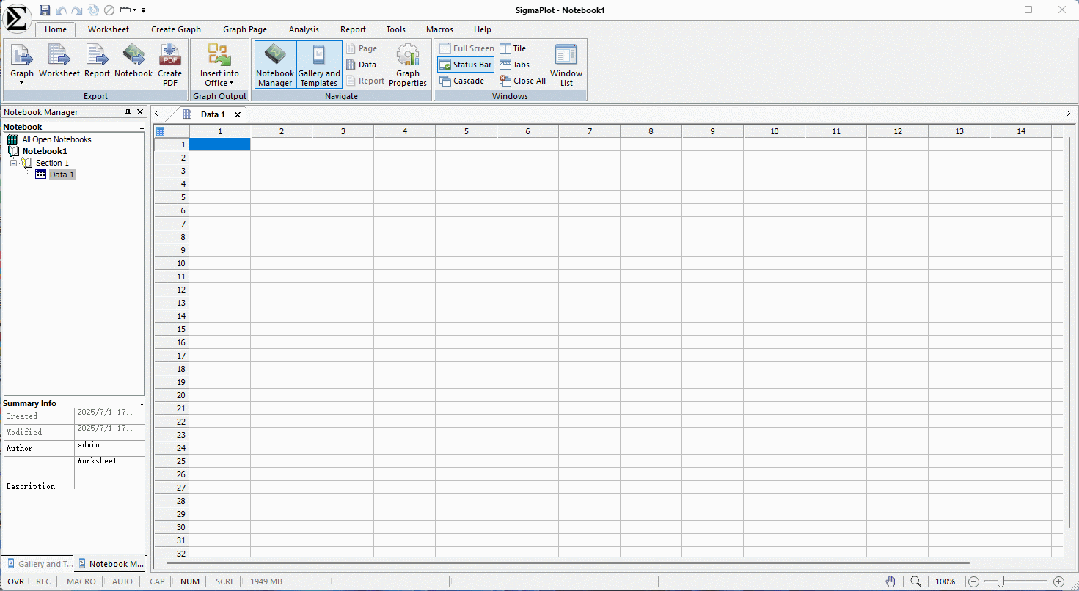Click the Tile windows button

point(513,48)
